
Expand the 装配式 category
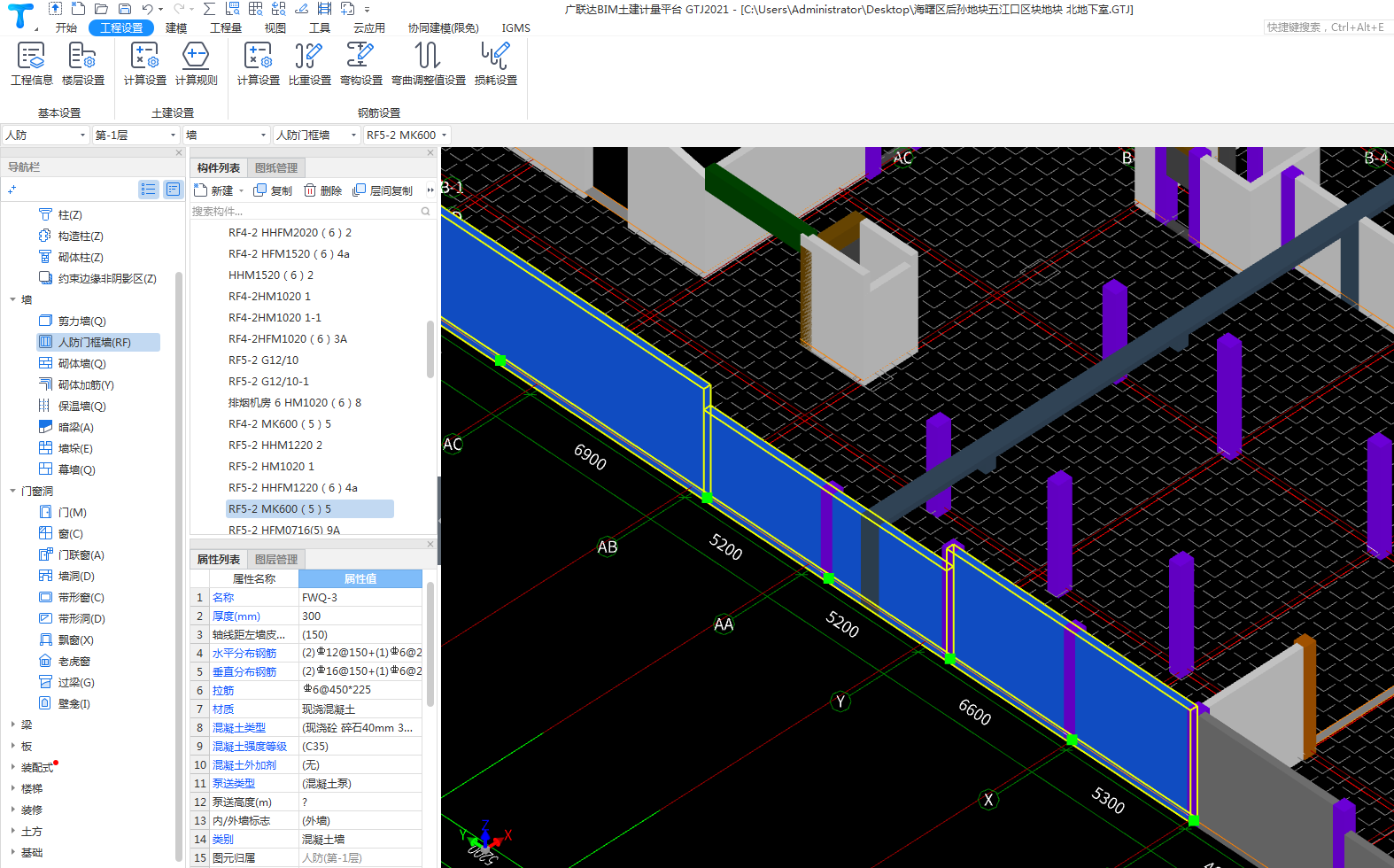pyautogui.click(x=12, y=767)
